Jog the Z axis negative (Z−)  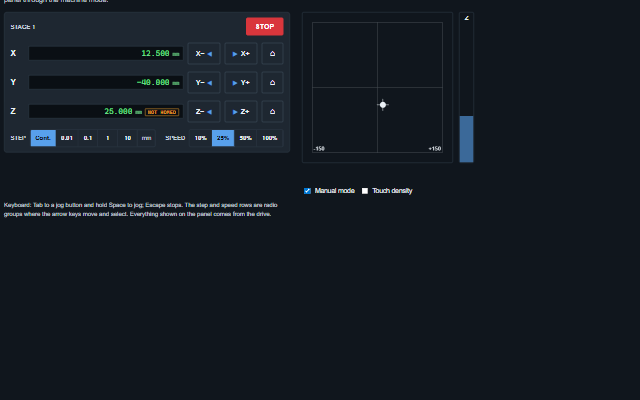[204, 111]
